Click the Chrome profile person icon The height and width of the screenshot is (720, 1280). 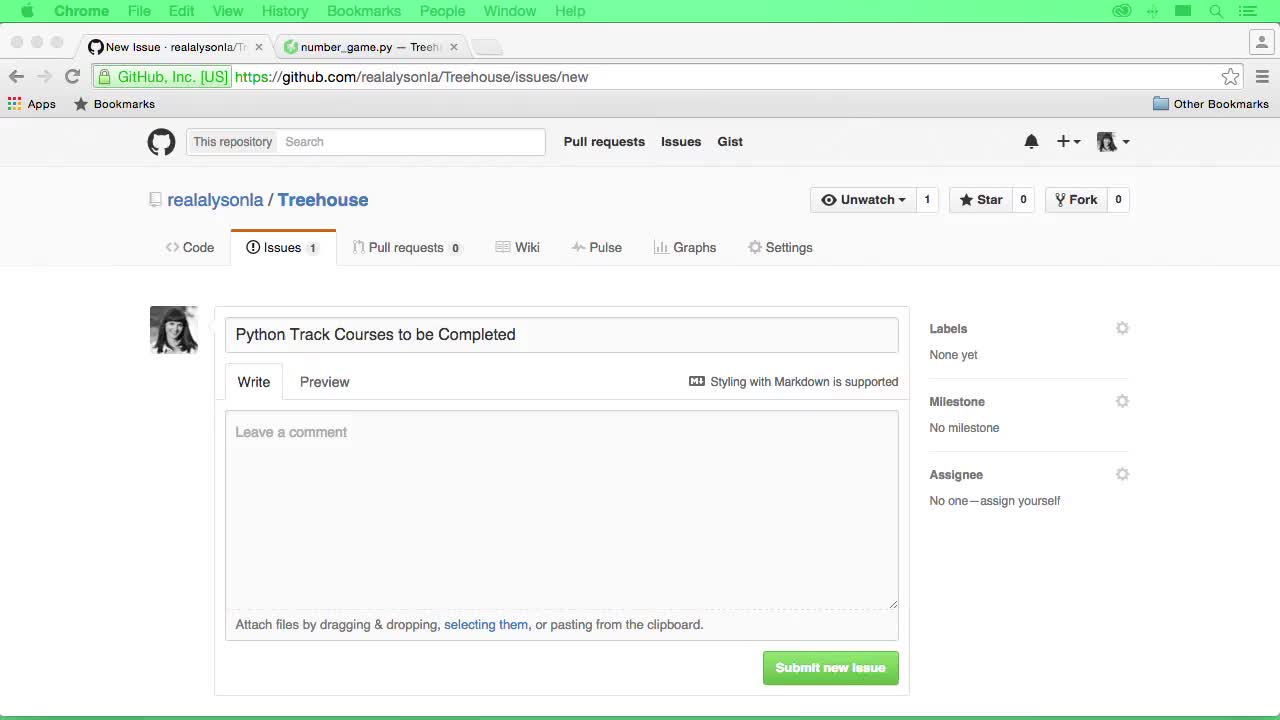click(x=1262, y=42)
